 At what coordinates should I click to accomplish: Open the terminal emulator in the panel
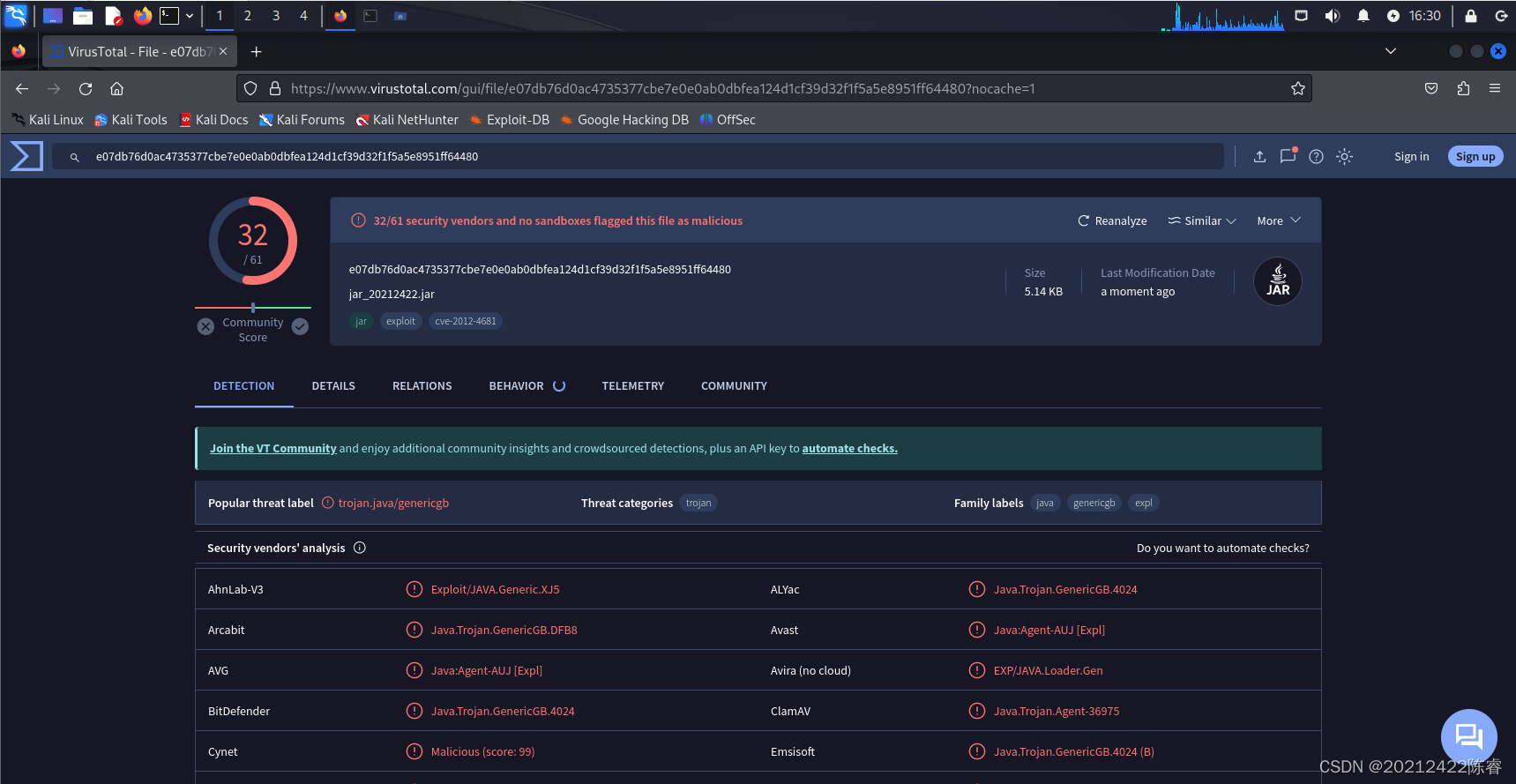(169, 15)
